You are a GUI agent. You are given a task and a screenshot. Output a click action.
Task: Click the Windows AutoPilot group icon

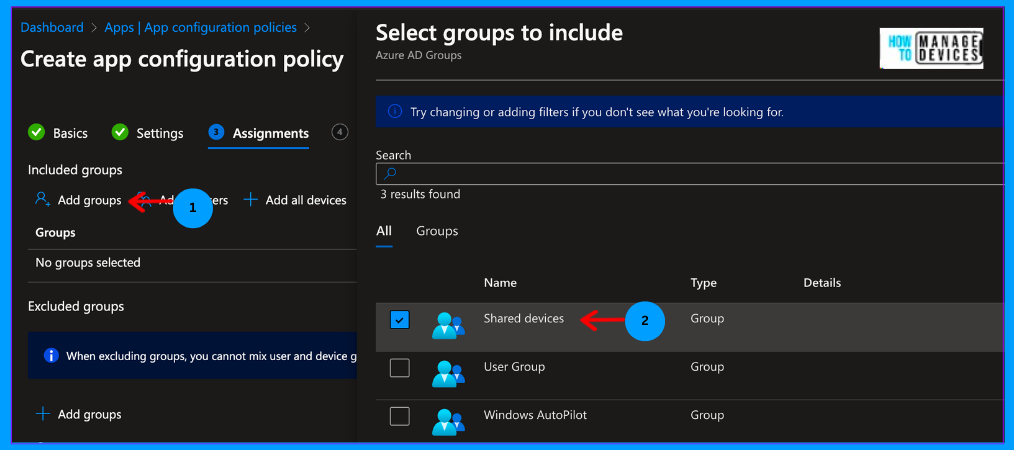click(448, 421)
